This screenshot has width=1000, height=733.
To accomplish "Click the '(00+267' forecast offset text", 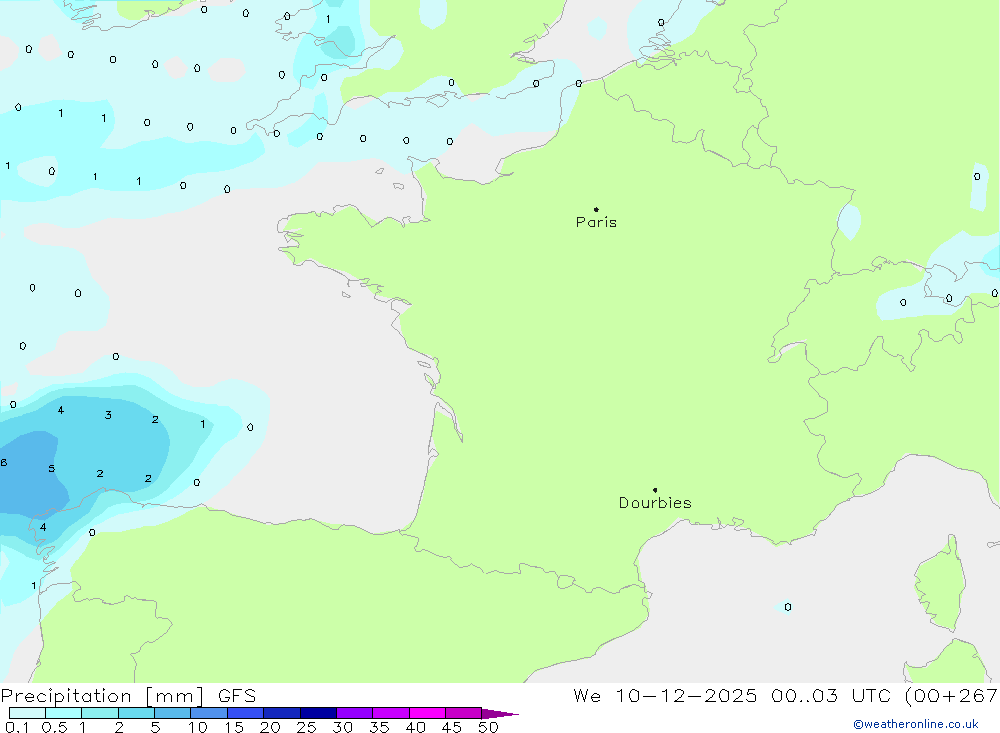I will (952, 695).
